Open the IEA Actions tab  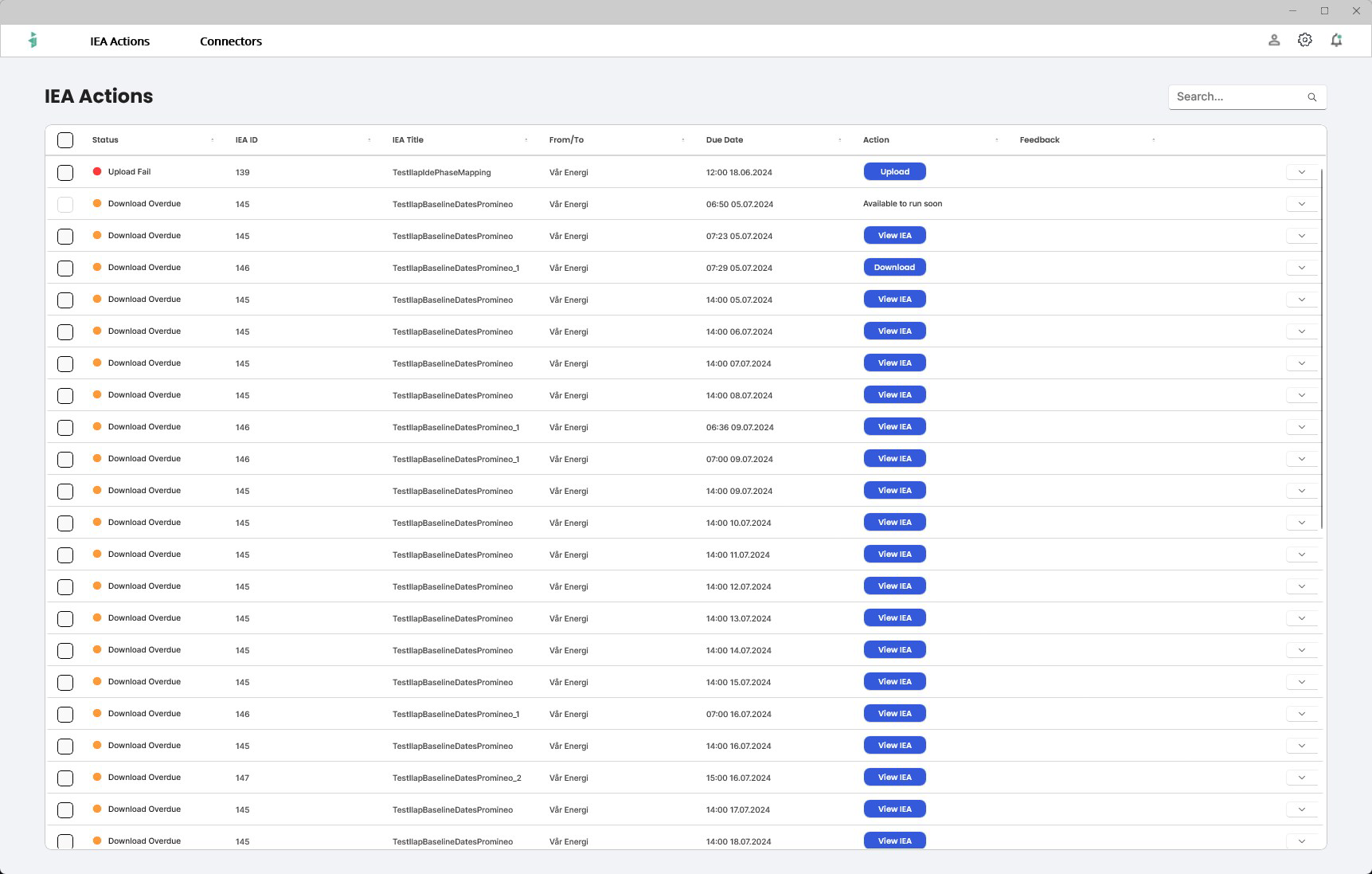click(x=119, y=41)
